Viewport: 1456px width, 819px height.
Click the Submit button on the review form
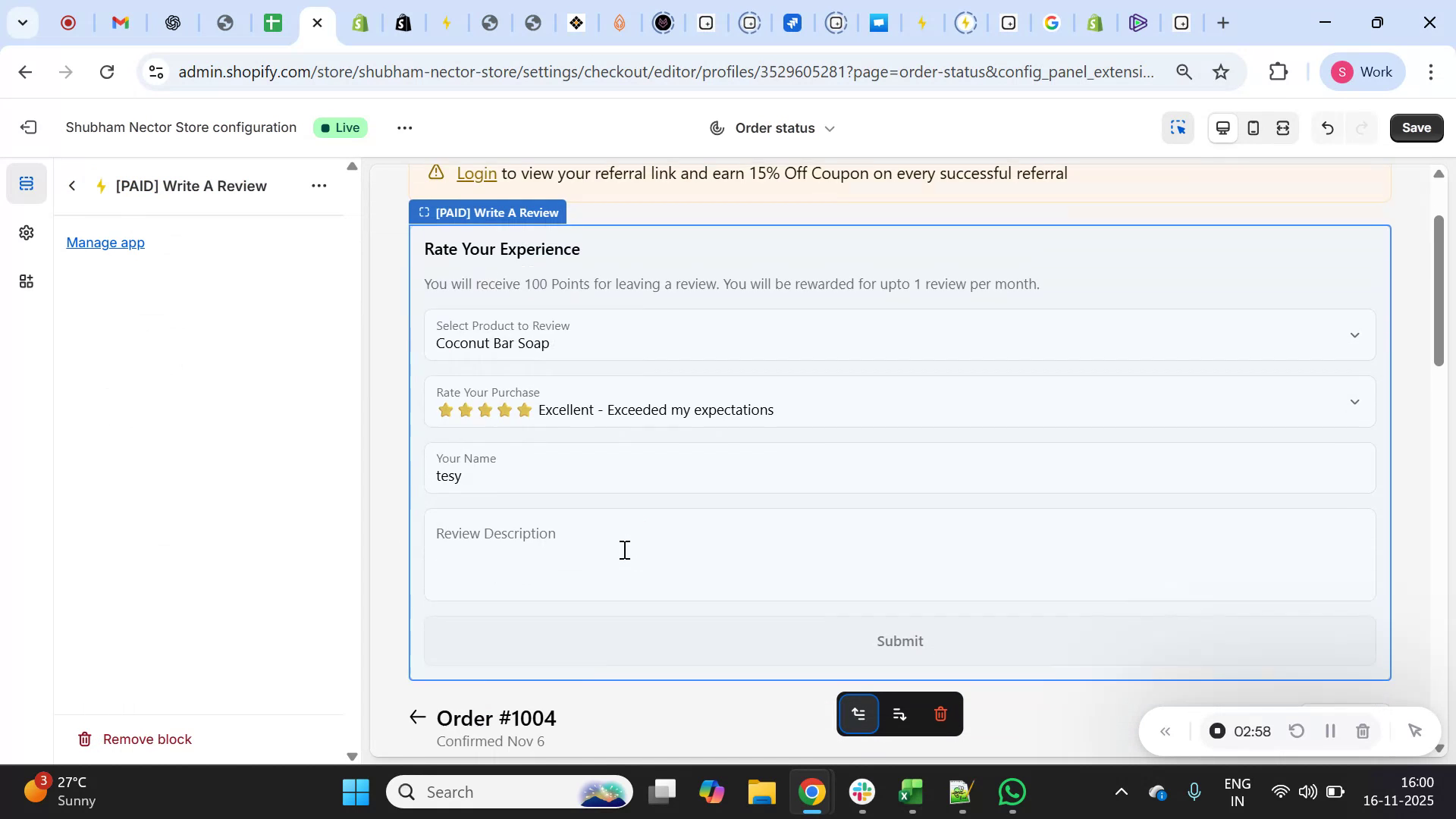coord(899,641)
